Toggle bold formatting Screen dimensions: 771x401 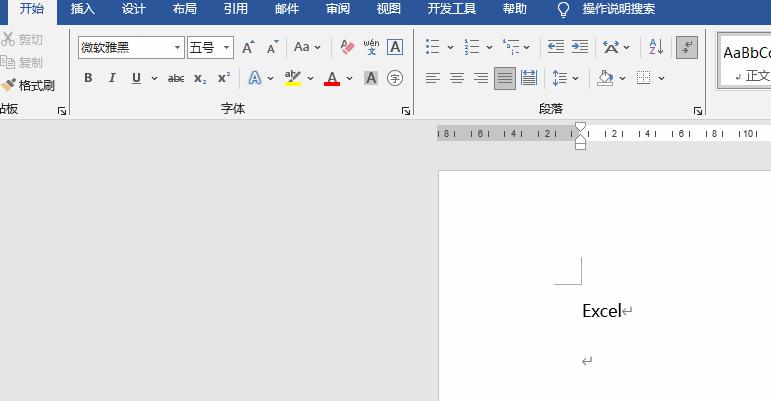pos(88,78)
